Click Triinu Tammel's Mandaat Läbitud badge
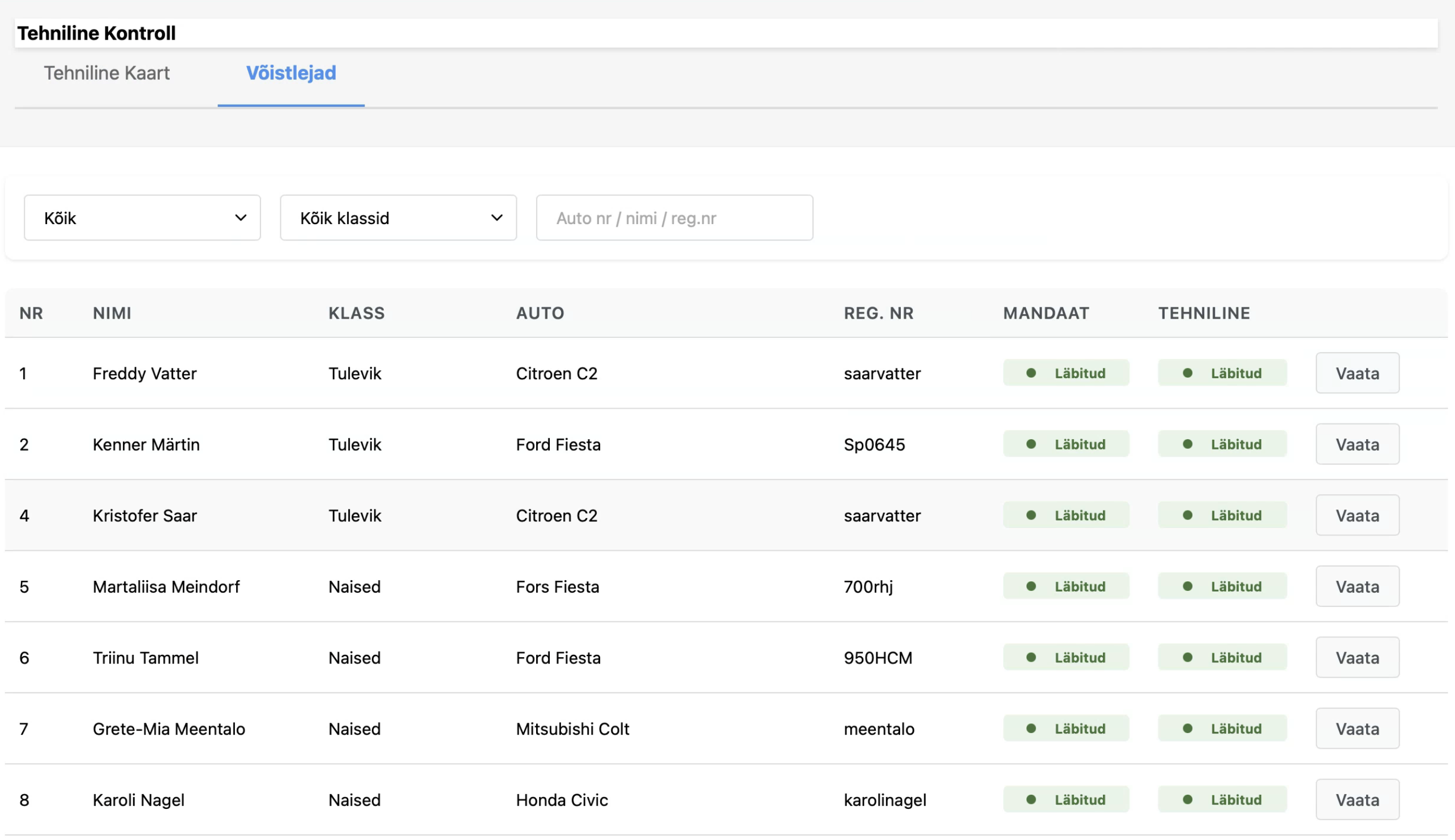The image size is (1455, 840). (x=1065, y=658)
